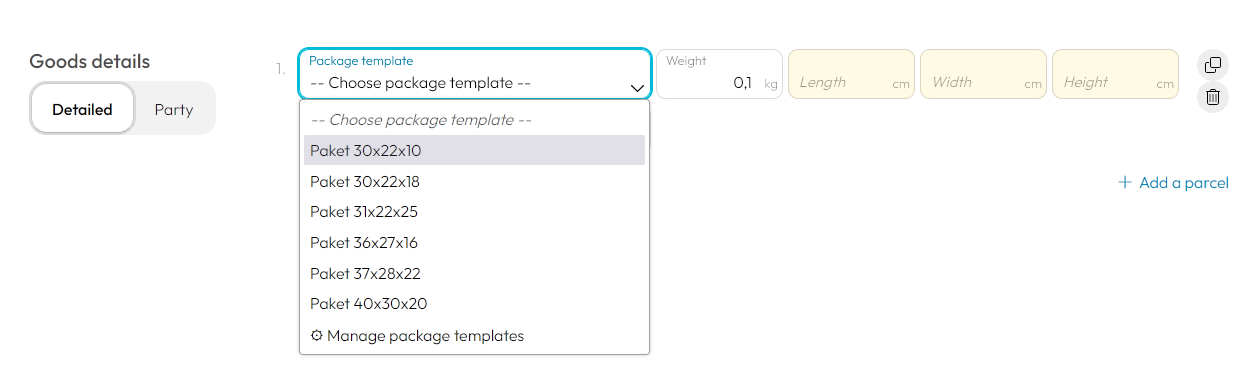Collapse the Package template dropdown chevron

pos(637,87)
